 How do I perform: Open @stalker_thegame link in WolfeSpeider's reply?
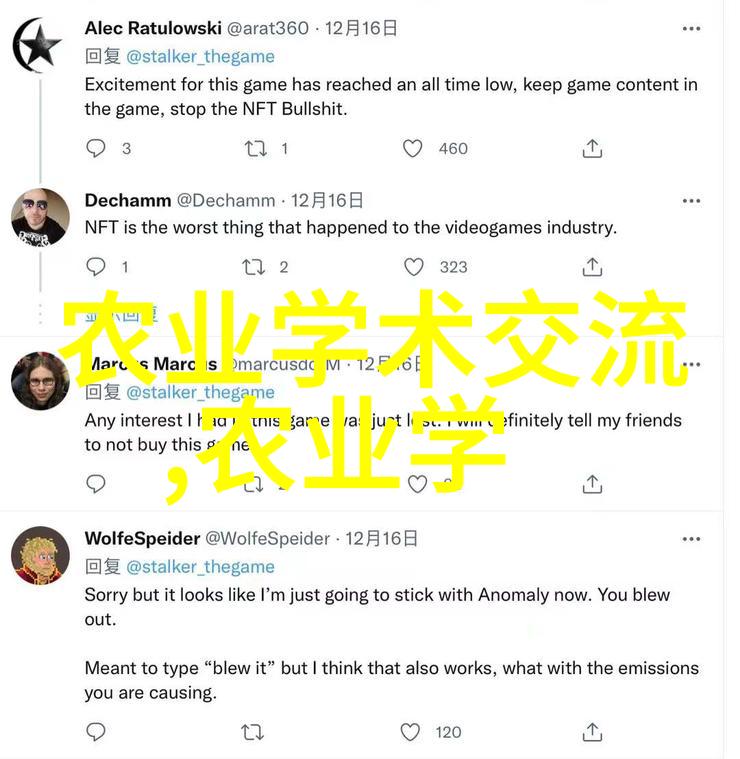tap(200, 567)
